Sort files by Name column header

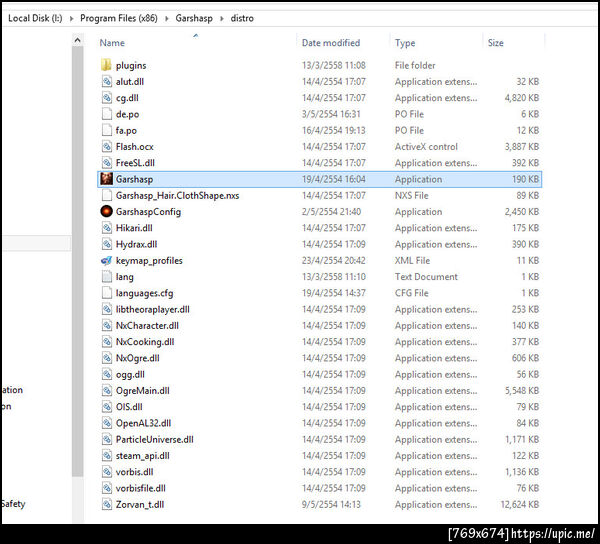coord(112,43)
